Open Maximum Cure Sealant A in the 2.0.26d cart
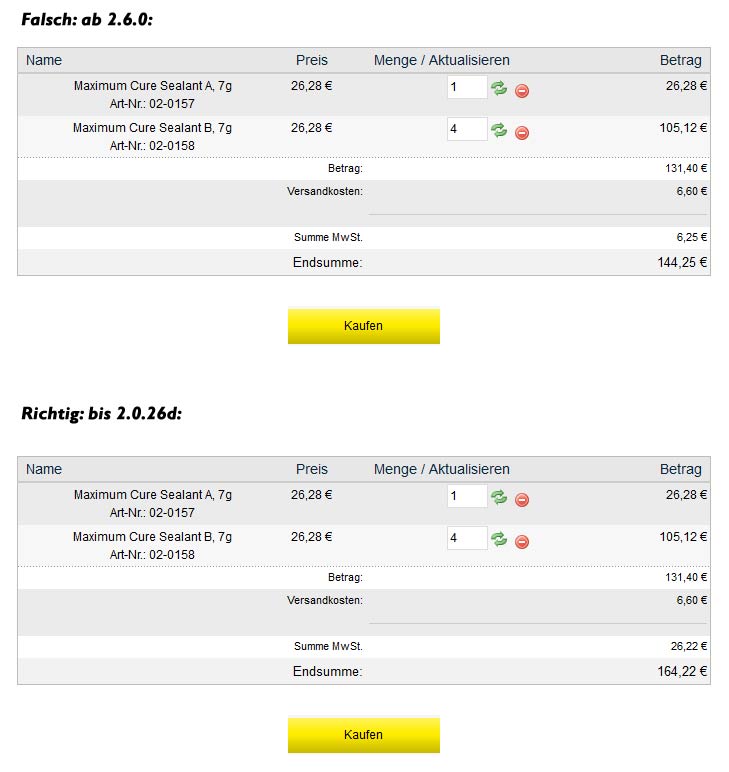This screenshot has width=729, height=772. coord(152,495)
